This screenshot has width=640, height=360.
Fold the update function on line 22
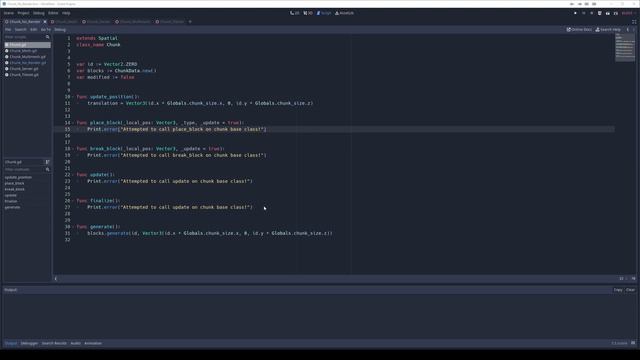[73, 175]
